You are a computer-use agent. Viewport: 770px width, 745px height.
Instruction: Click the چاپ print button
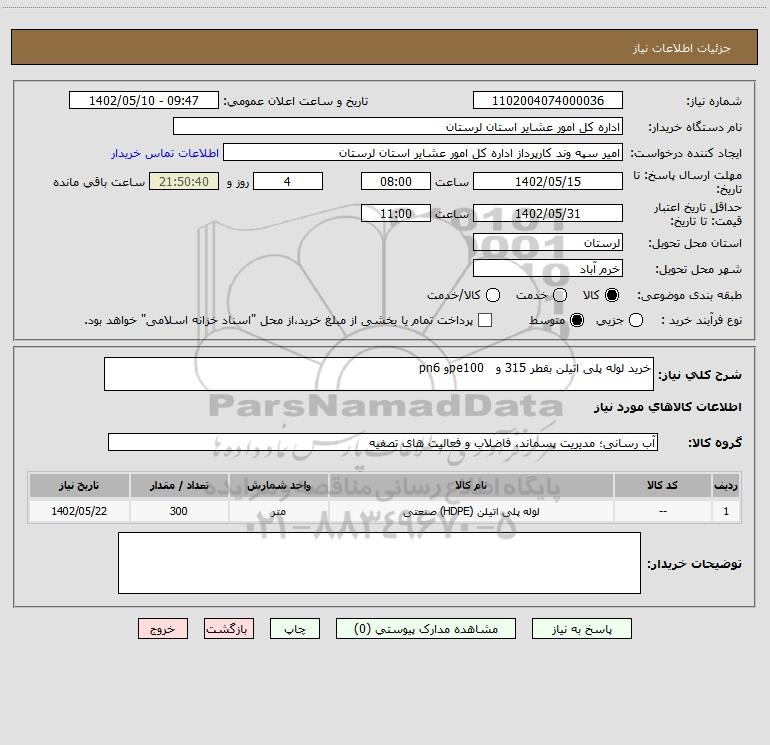coord(295,629)
